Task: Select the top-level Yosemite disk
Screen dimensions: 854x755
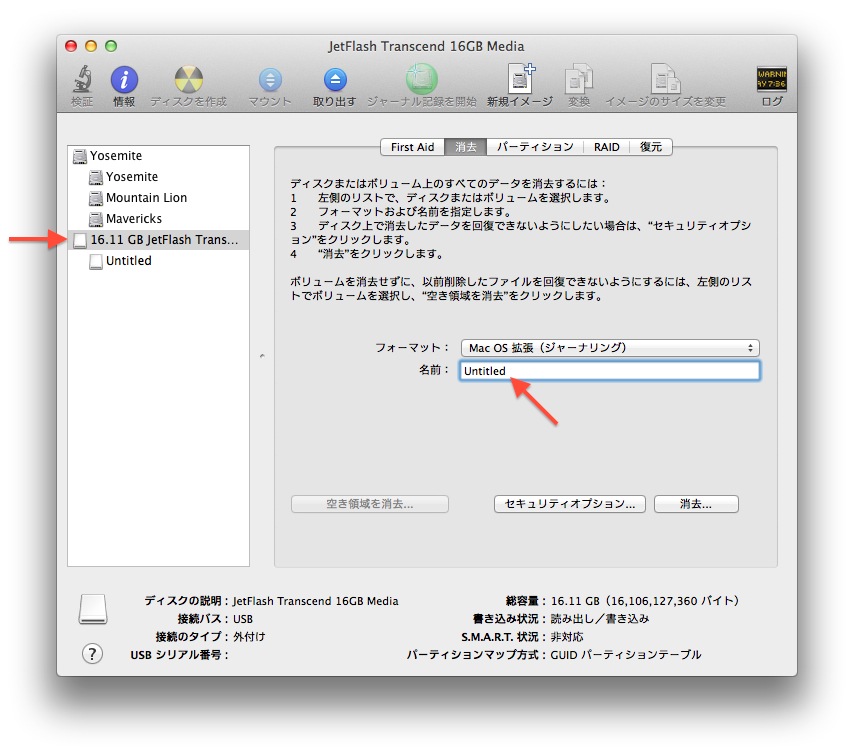Action: coord(158,156)
